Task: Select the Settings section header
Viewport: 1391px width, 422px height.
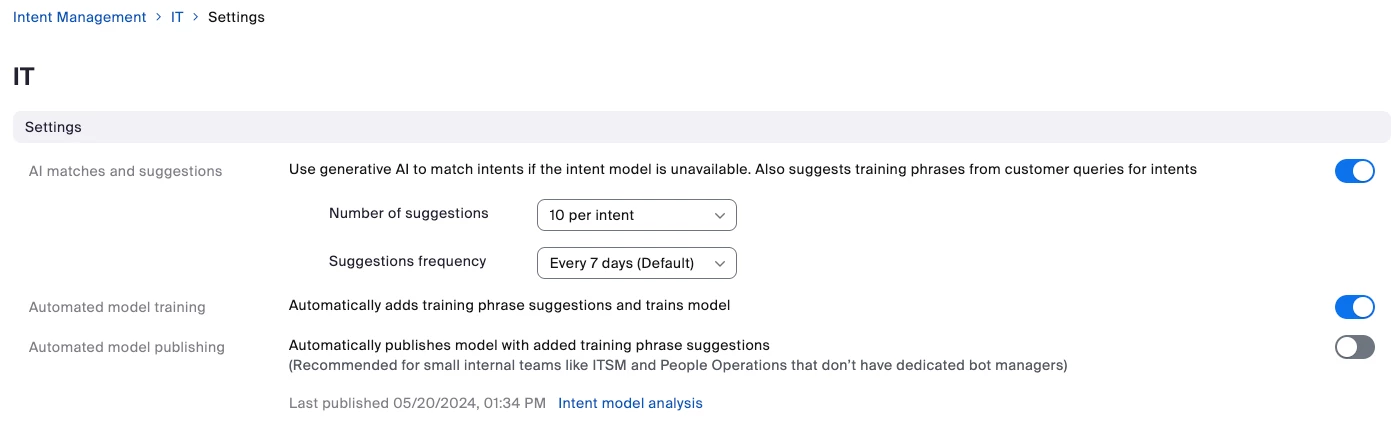Action: pos(53,127)
